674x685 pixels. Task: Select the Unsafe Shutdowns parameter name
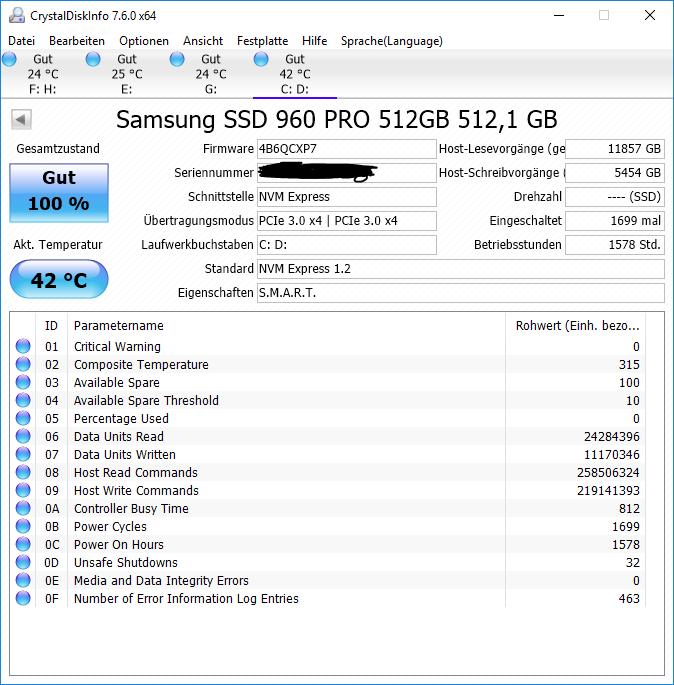pos(126,563)
